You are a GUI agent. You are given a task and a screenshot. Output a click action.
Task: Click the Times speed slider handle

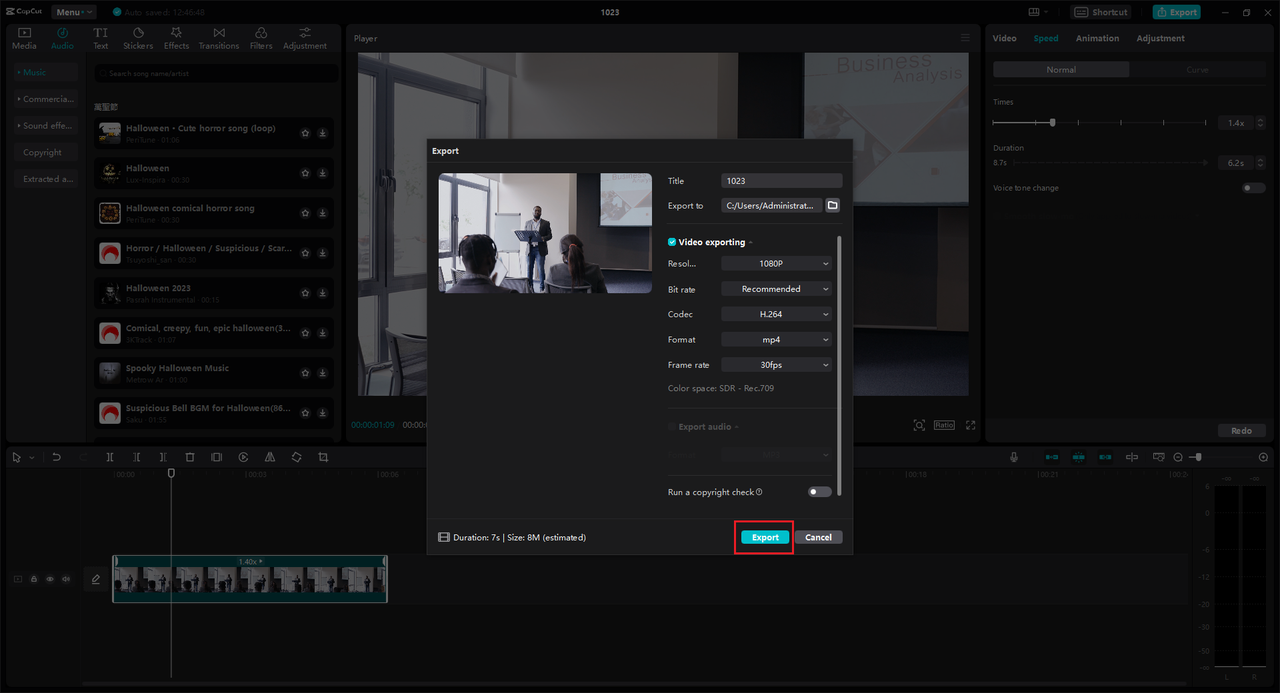(1052, 122)
